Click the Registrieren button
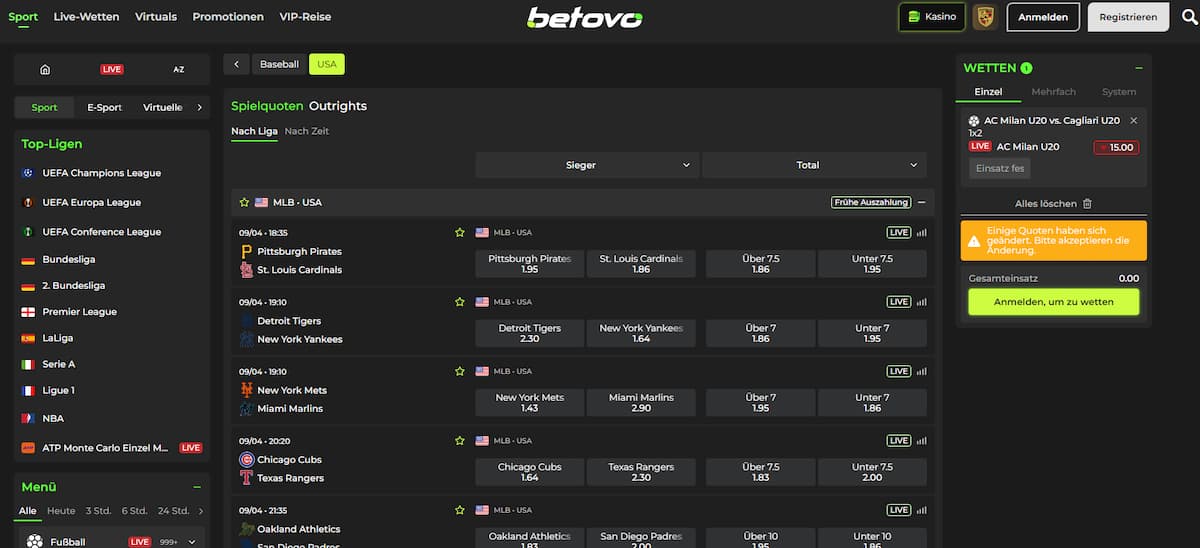This screenshot has width=1200, height=548. [x=1128, y=17]
